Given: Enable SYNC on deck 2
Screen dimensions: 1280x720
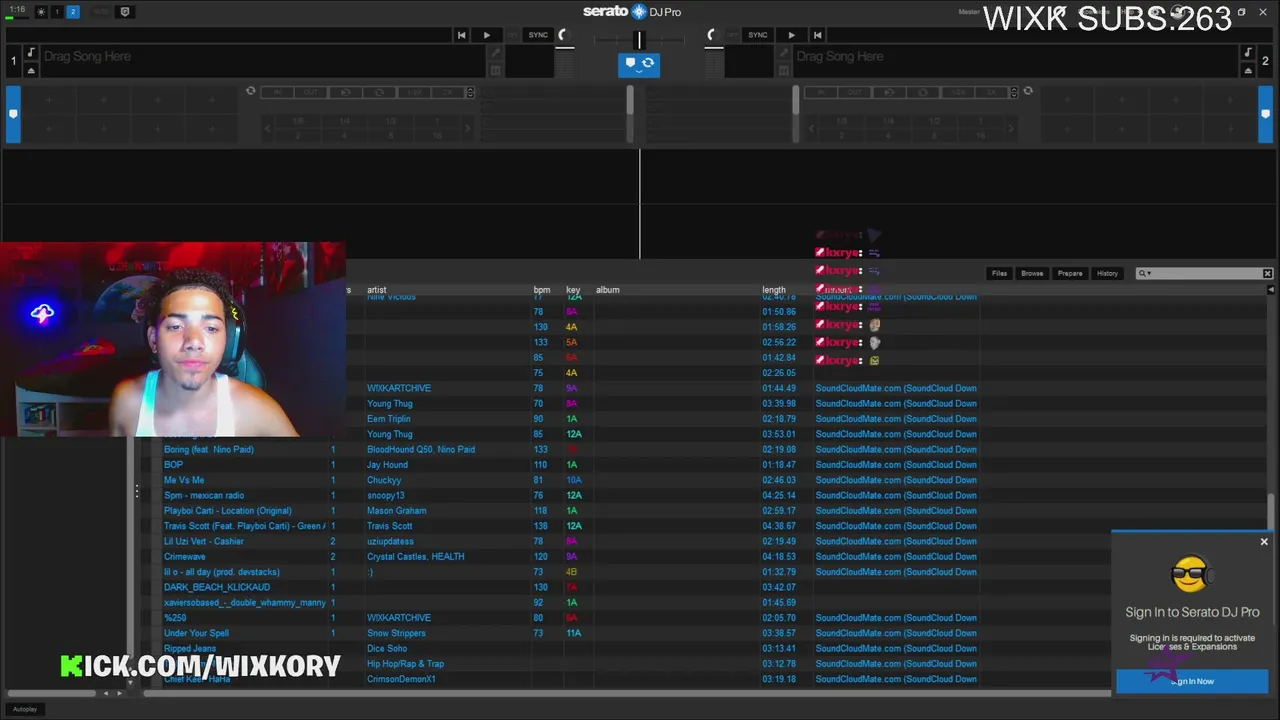Looking at the screenshot, I should 757,35.
